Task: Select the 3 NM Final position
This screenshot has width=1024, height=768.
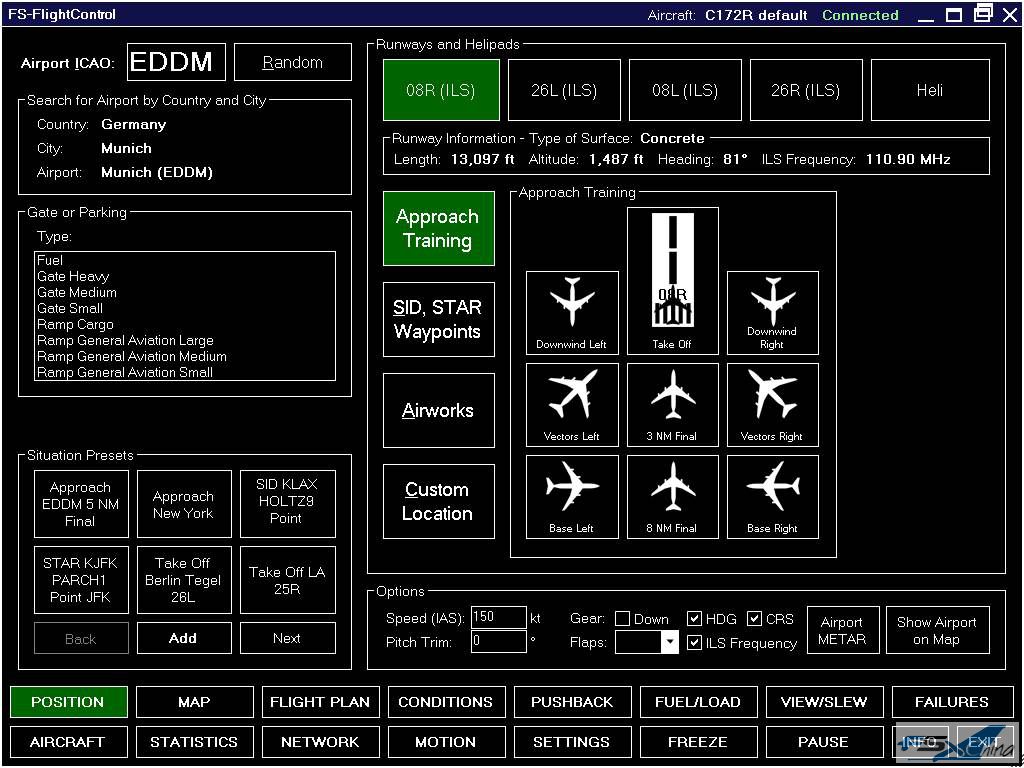Action: pyautogui.click(x=673, y=405)
